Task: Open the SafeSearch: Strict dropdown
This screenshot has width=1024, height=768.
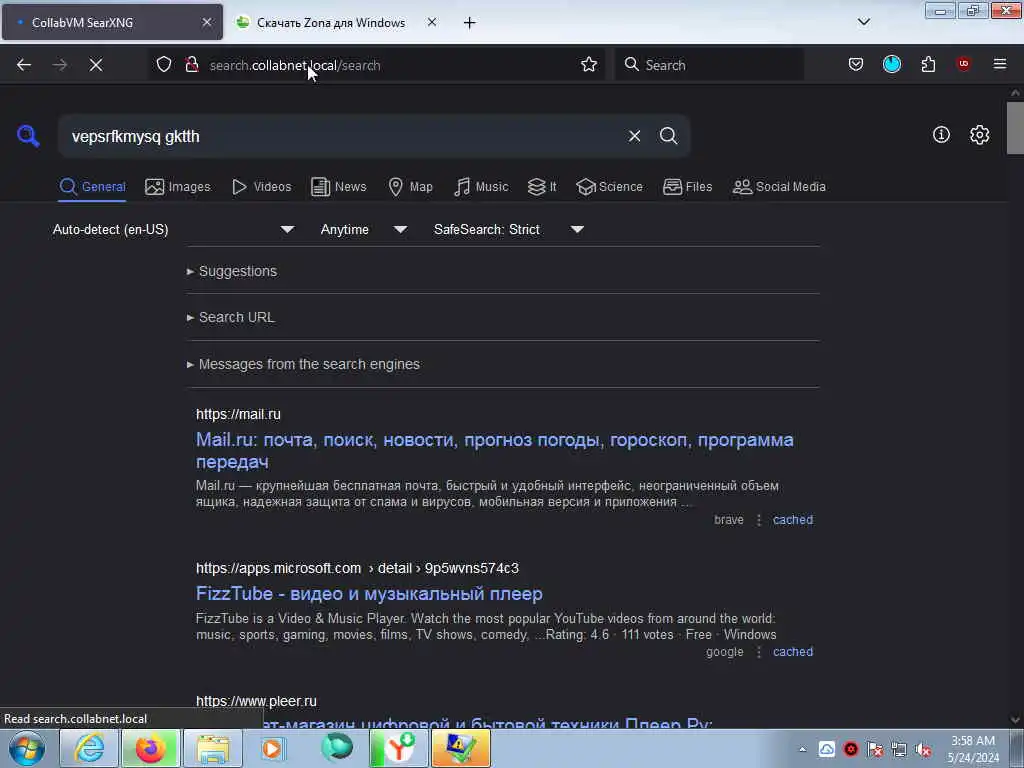Action: tap(508, 229)
